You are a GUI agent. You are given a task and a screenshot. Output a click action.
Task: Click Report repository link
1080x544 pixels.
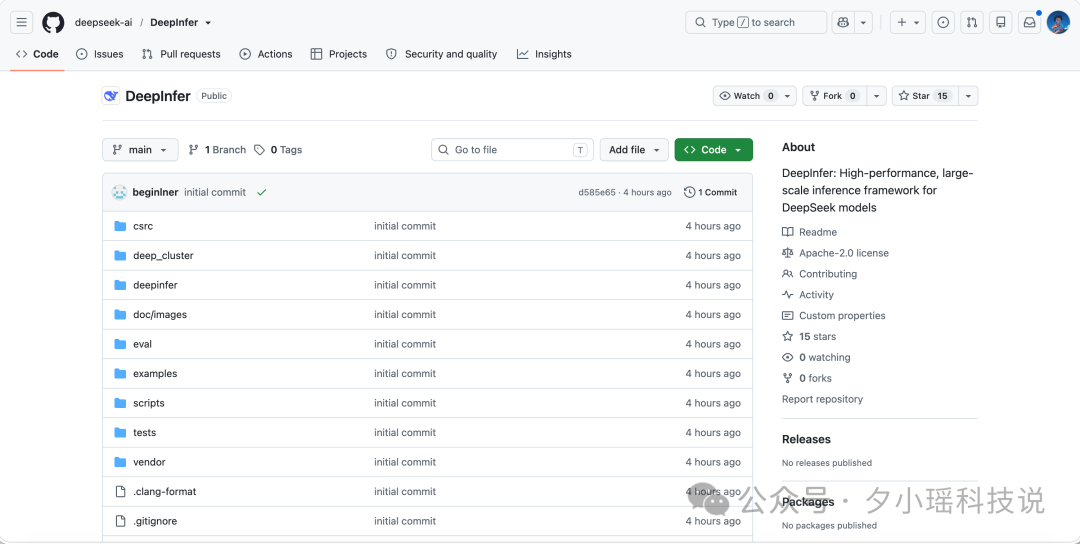pyautogui.click(x=822, y=399)
